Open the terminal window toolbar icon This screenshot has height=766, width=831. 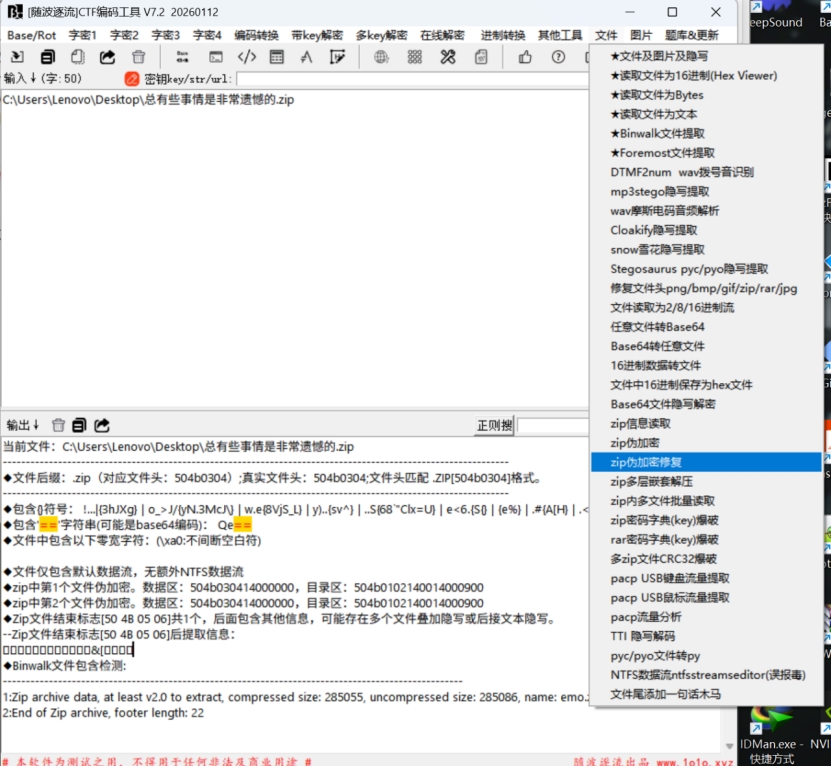[x=216, y=57]
